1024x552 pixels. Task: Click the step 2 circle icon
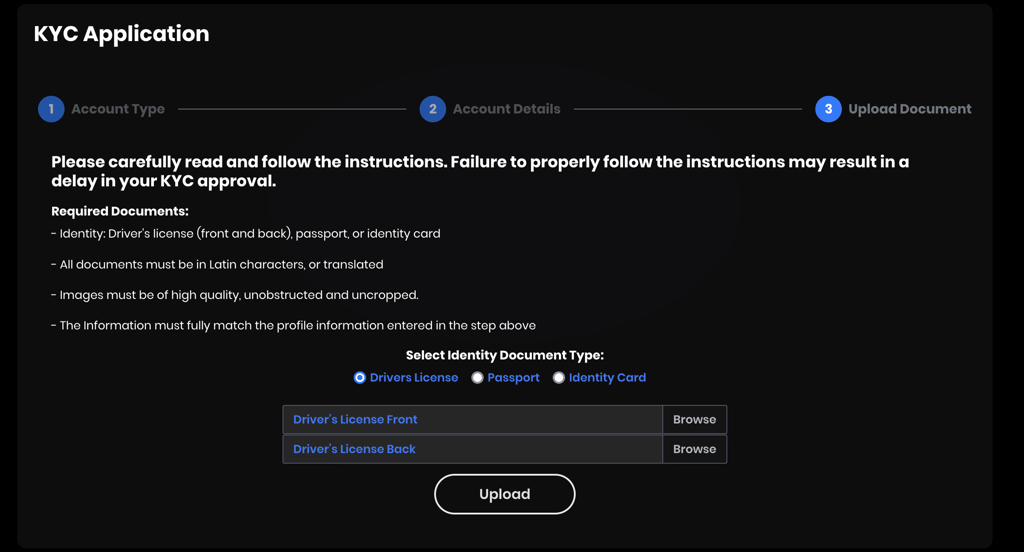tap(432, 109)
